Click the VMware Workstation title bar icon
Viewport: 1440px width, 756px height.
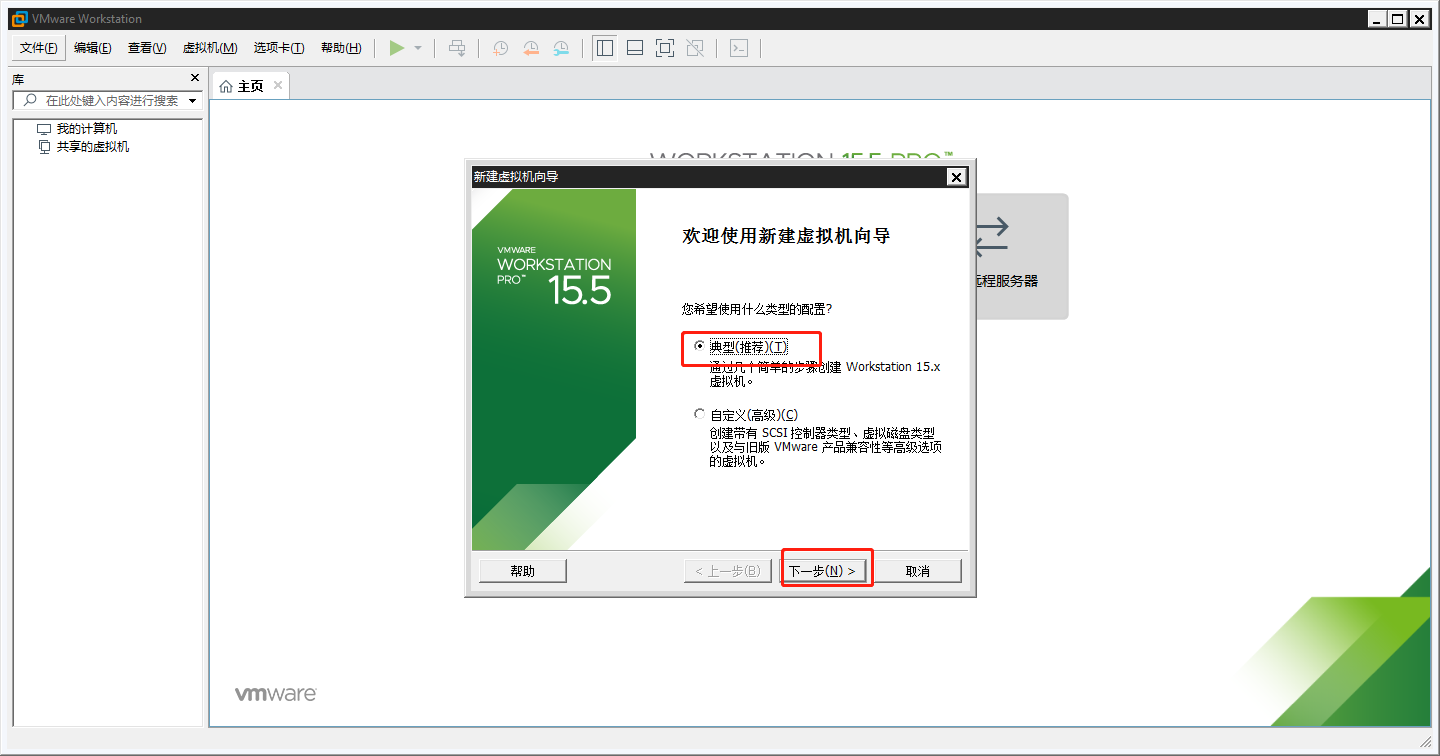(x=18, y=18)
